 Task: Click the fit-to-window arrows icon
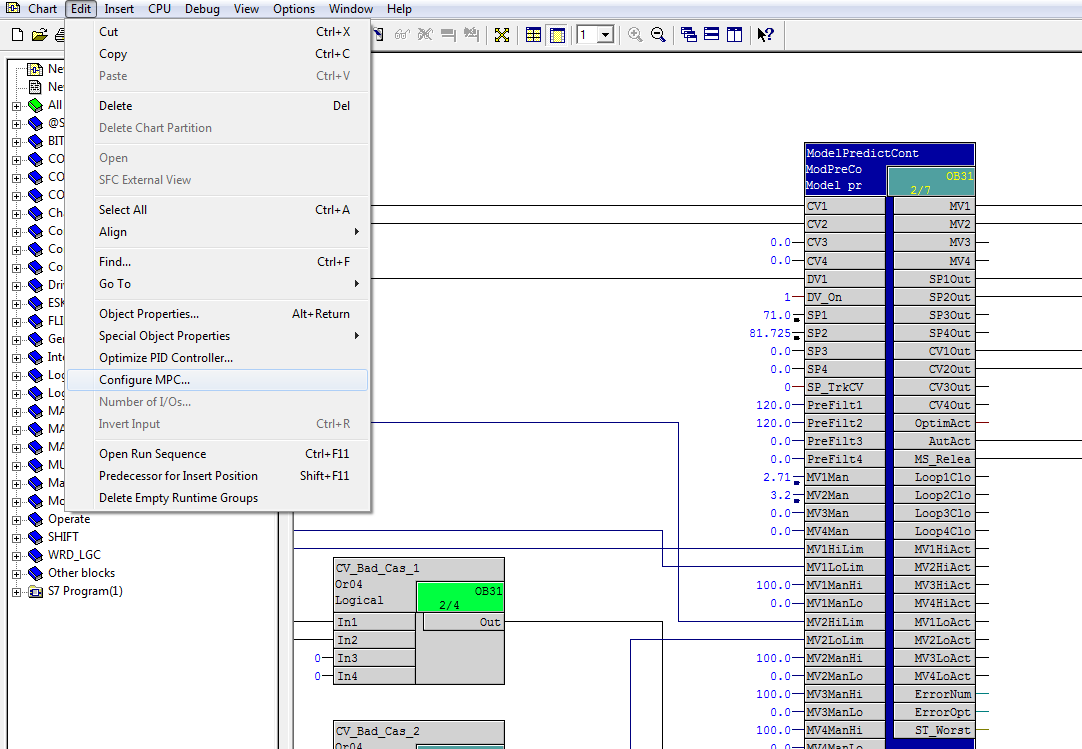pos(502,35)
